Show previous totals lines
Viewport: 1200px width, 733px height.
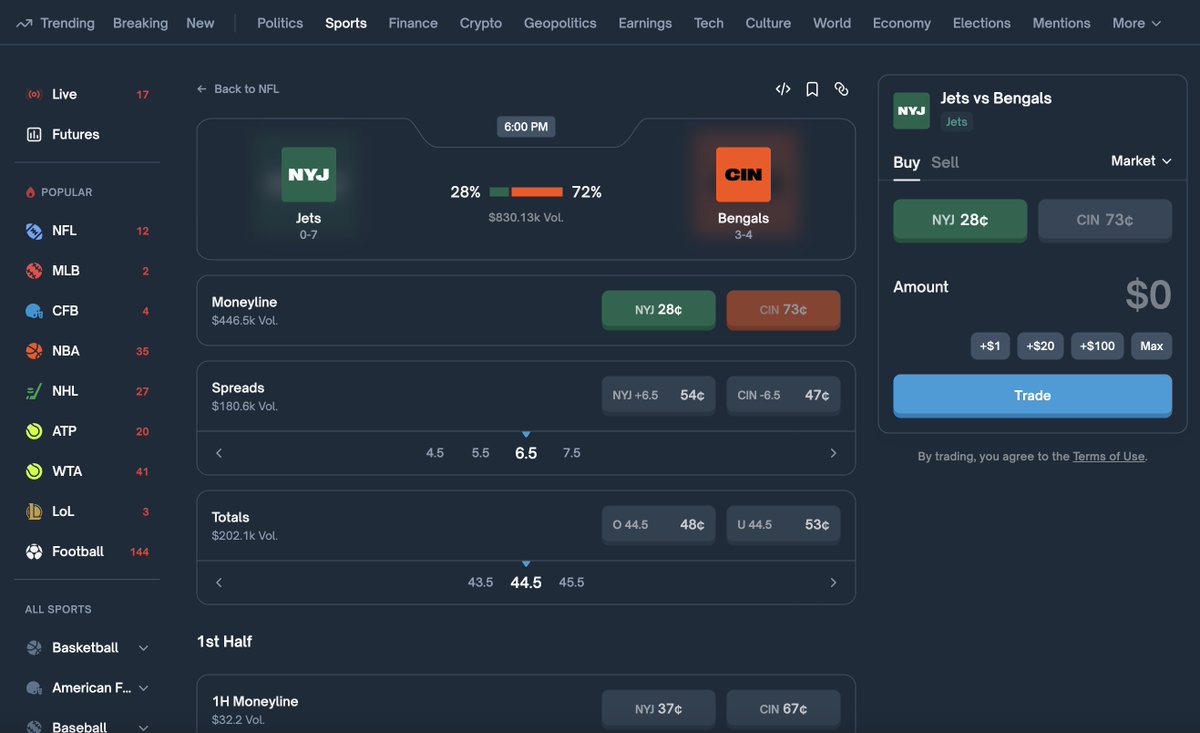coord(219,582)
